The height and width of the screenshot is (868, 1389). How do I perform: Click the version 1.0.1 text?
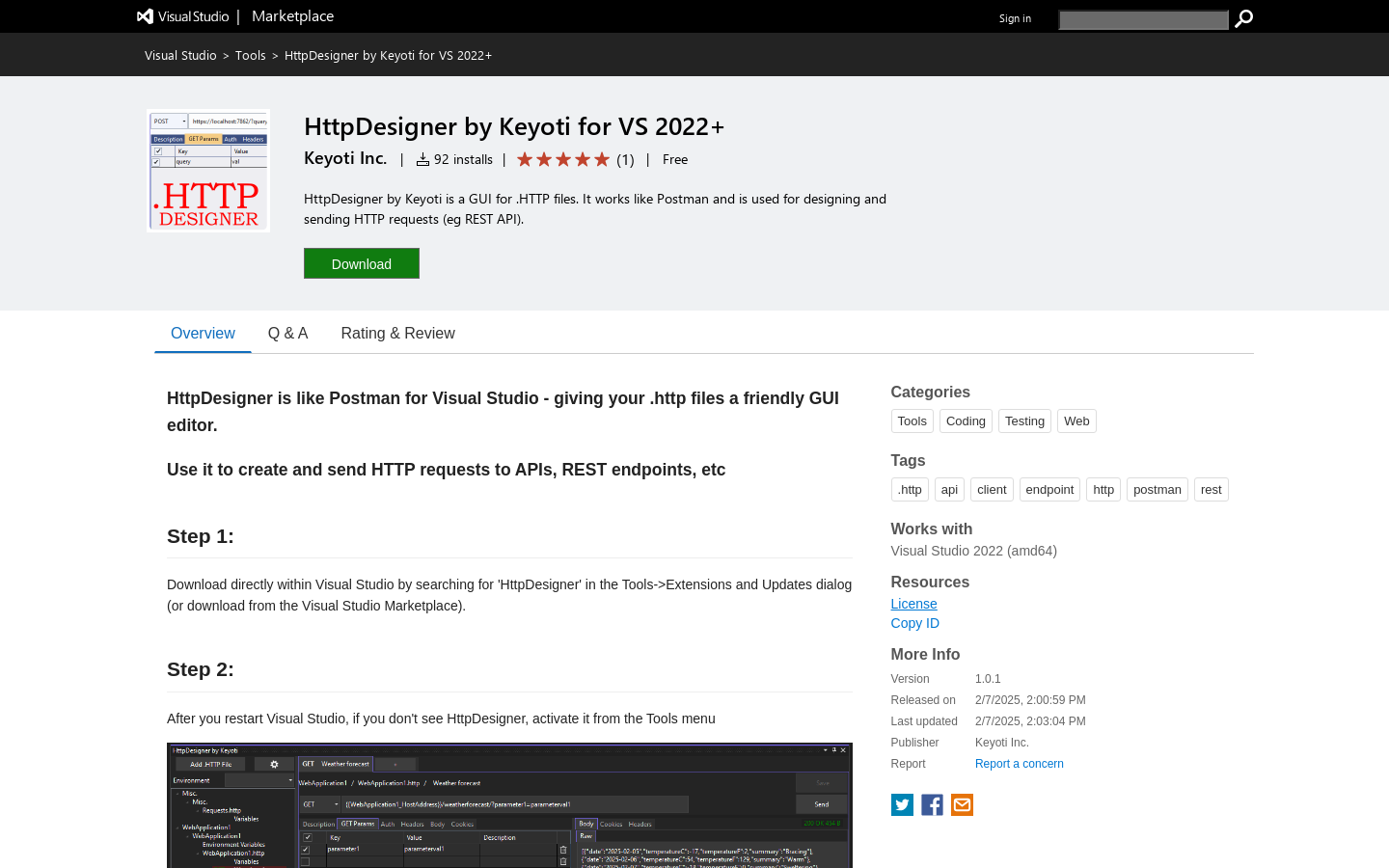pyautogui.click(x=988, y=679)
